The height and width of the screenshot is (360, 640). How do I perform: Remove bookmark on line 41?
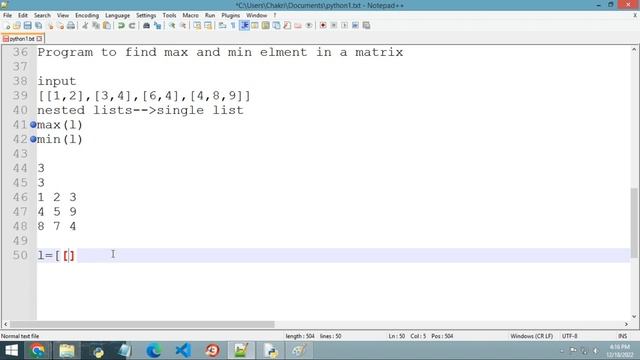click(33, 124)
